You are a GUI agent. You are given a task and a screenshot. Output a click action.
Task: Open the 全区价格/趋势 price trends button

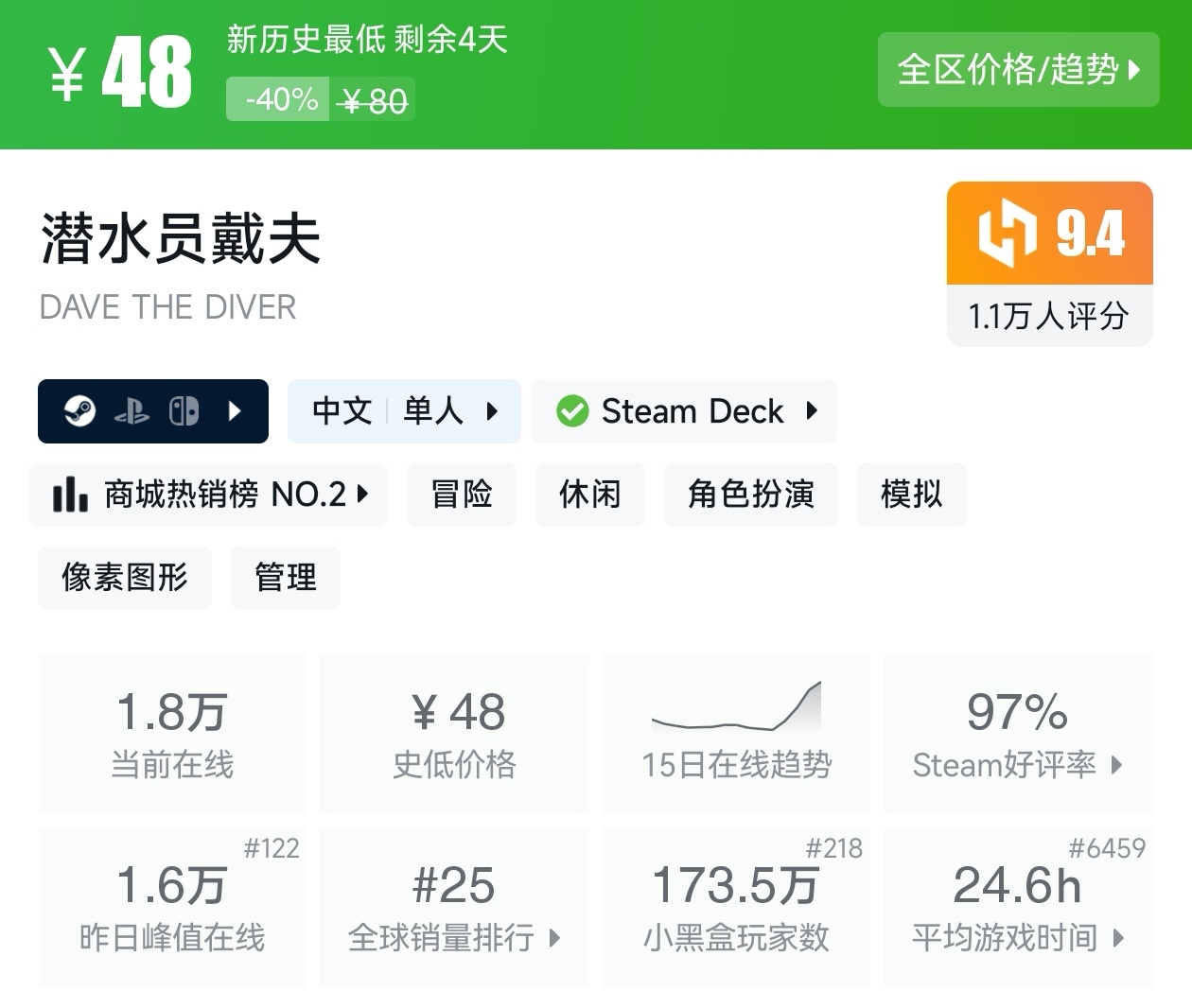1018,70
